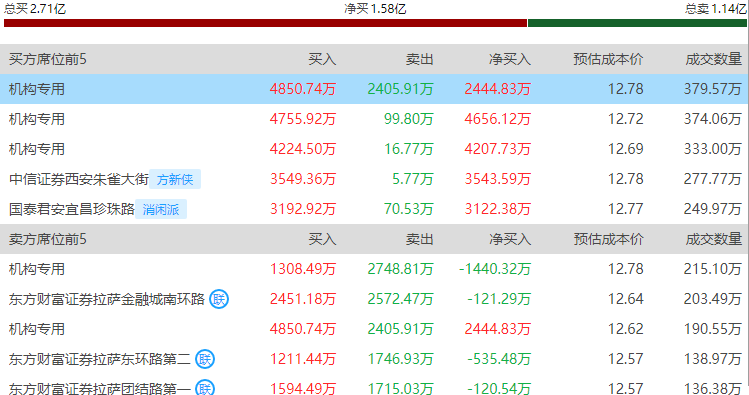Click the 买方席位前5 section header
The width and height of the screenshot is (749, 395).
[48, 59]
